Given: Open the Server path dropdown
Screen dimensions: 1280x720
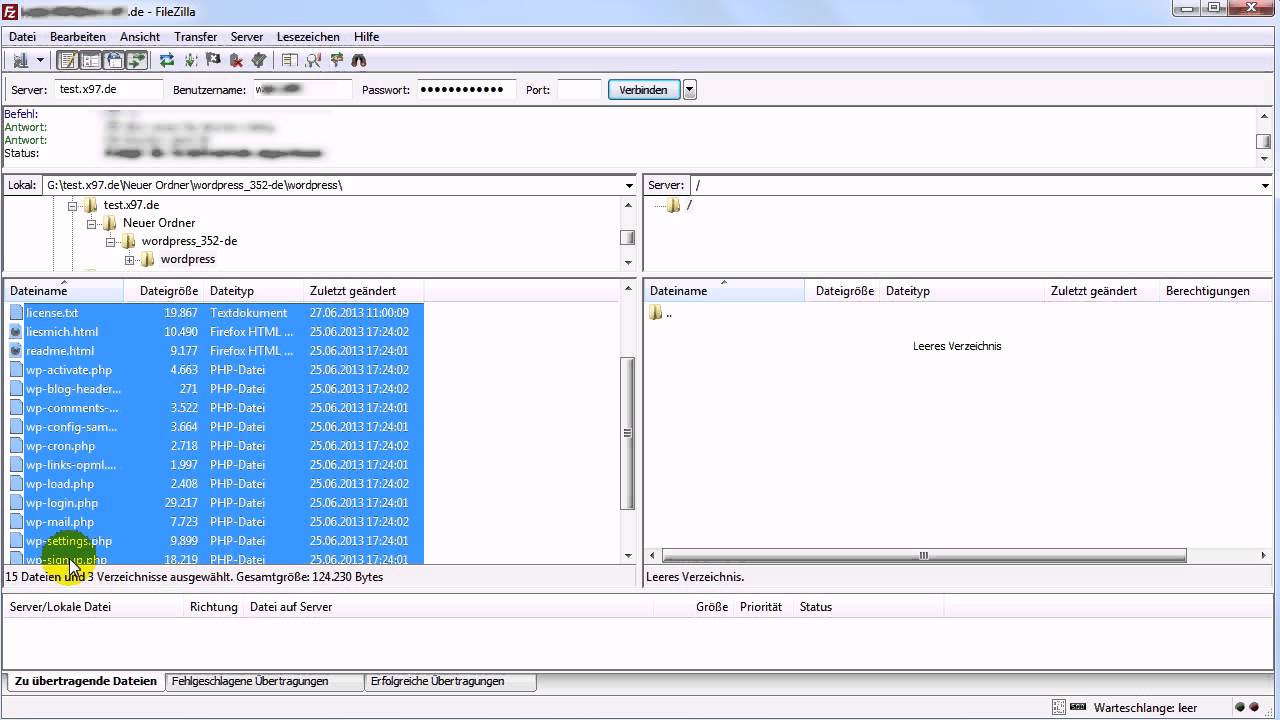Looking at the screenshot, I should pos(1265,185).
